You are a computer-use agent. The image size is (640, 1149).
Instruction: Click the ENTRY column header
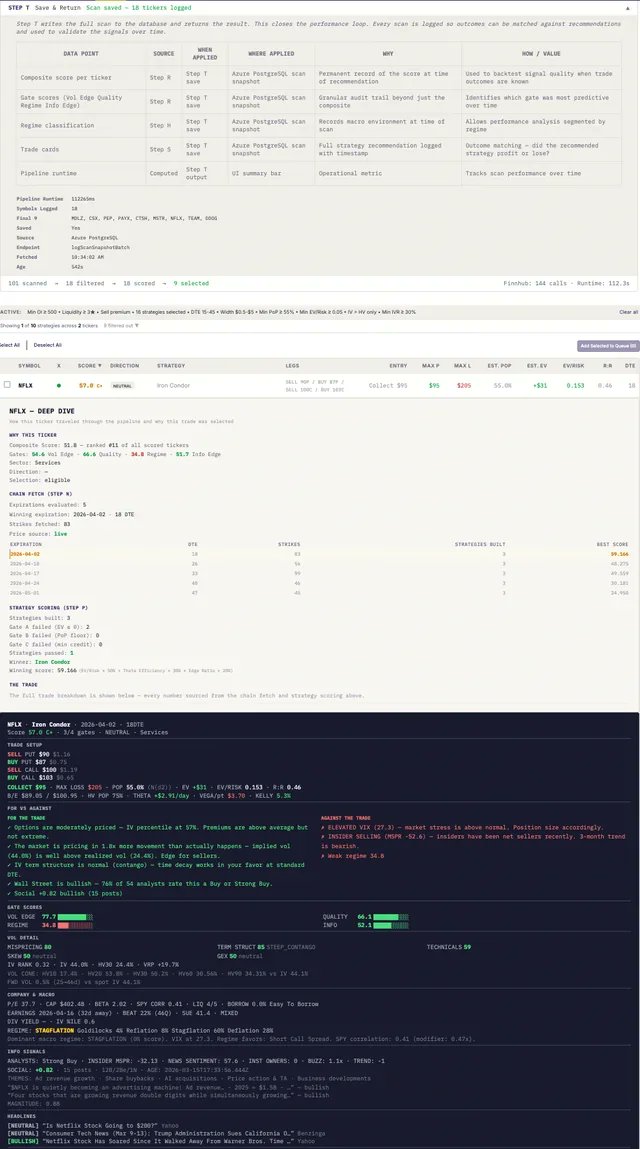pyautogui.click(x=398, y=366)
